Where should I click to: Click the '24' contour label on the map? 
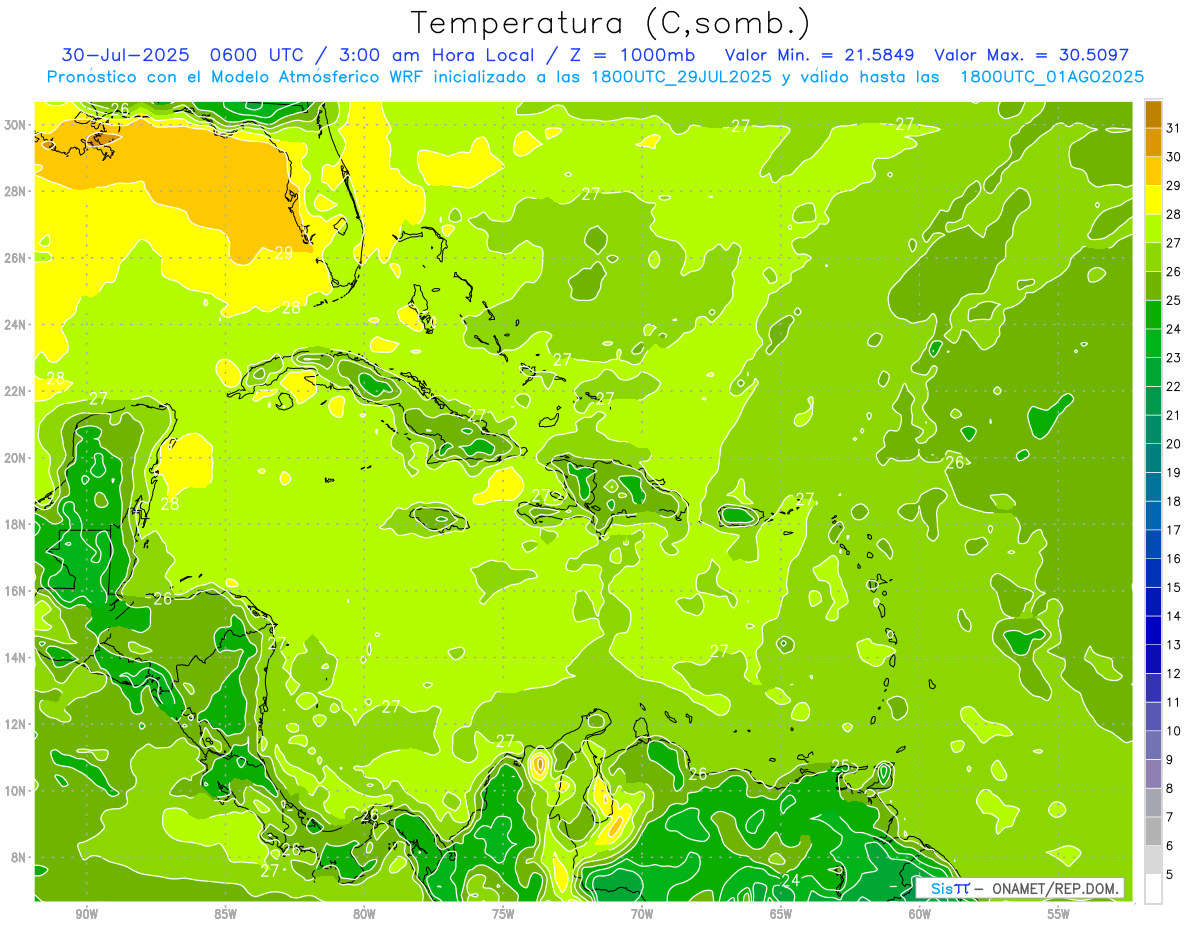coord(790,880)
